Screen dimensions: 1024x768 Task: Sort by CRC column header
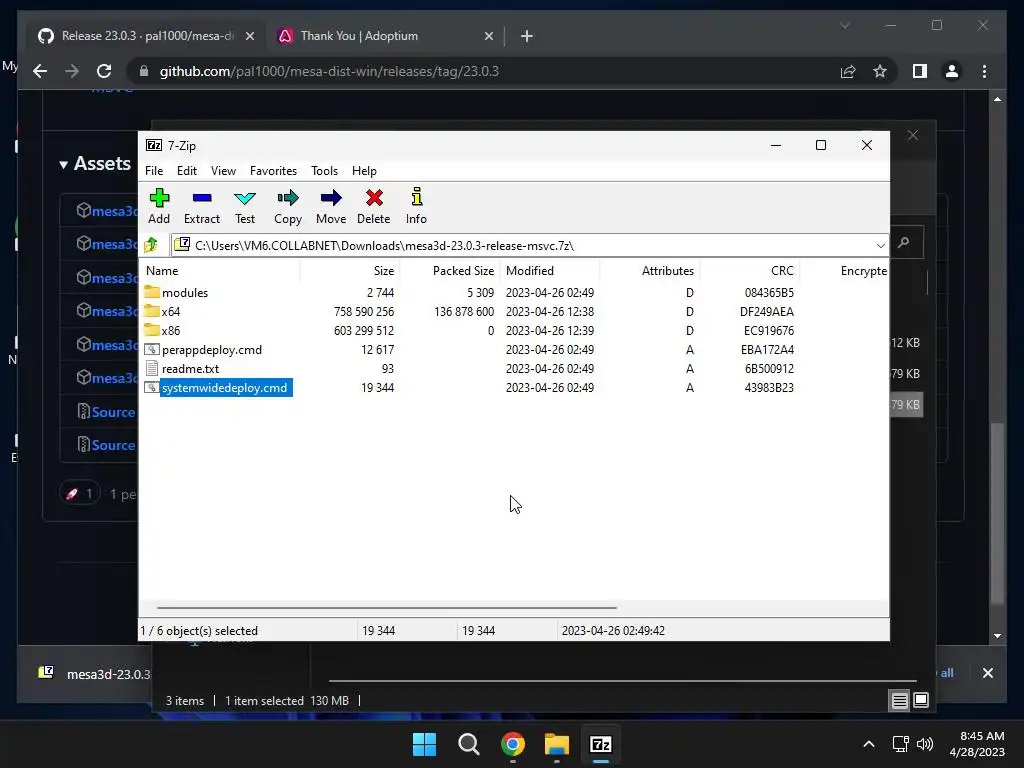pyautogui.click(x=750, y=270)
